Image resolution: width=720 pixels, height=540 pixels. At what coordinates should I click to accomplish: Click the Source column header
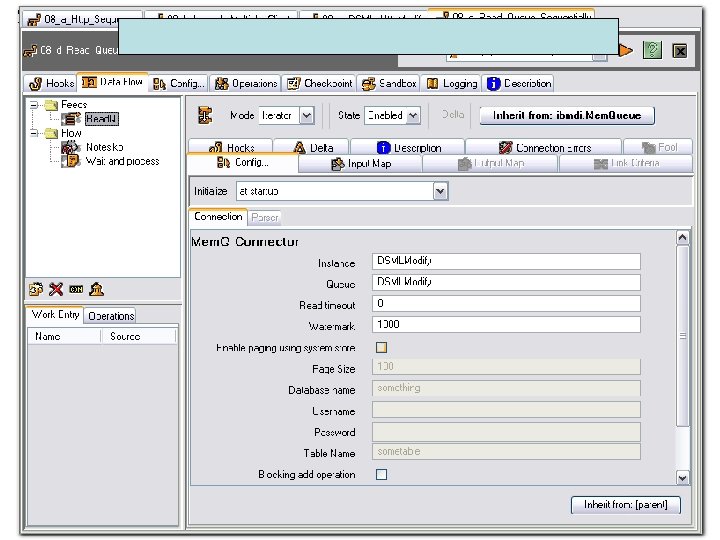point(138,337)
